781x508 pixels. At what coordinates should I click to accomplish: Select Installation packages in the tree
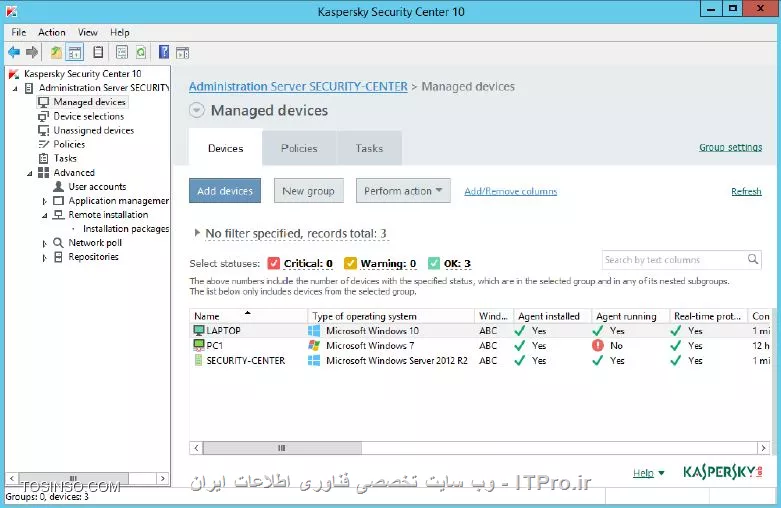[126, 229]
